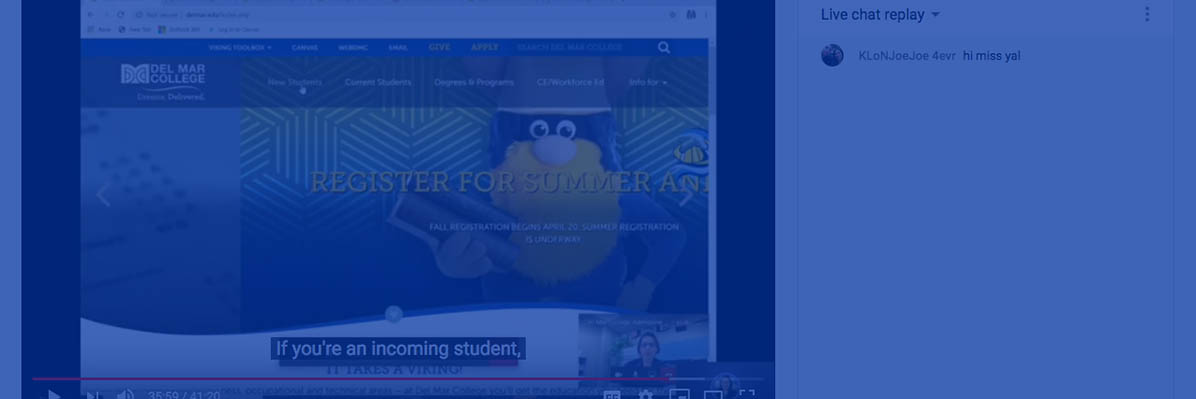1196x399 pixels.
Task: Mute the video with the speaker icon
Action: click(x=125, y=394)
